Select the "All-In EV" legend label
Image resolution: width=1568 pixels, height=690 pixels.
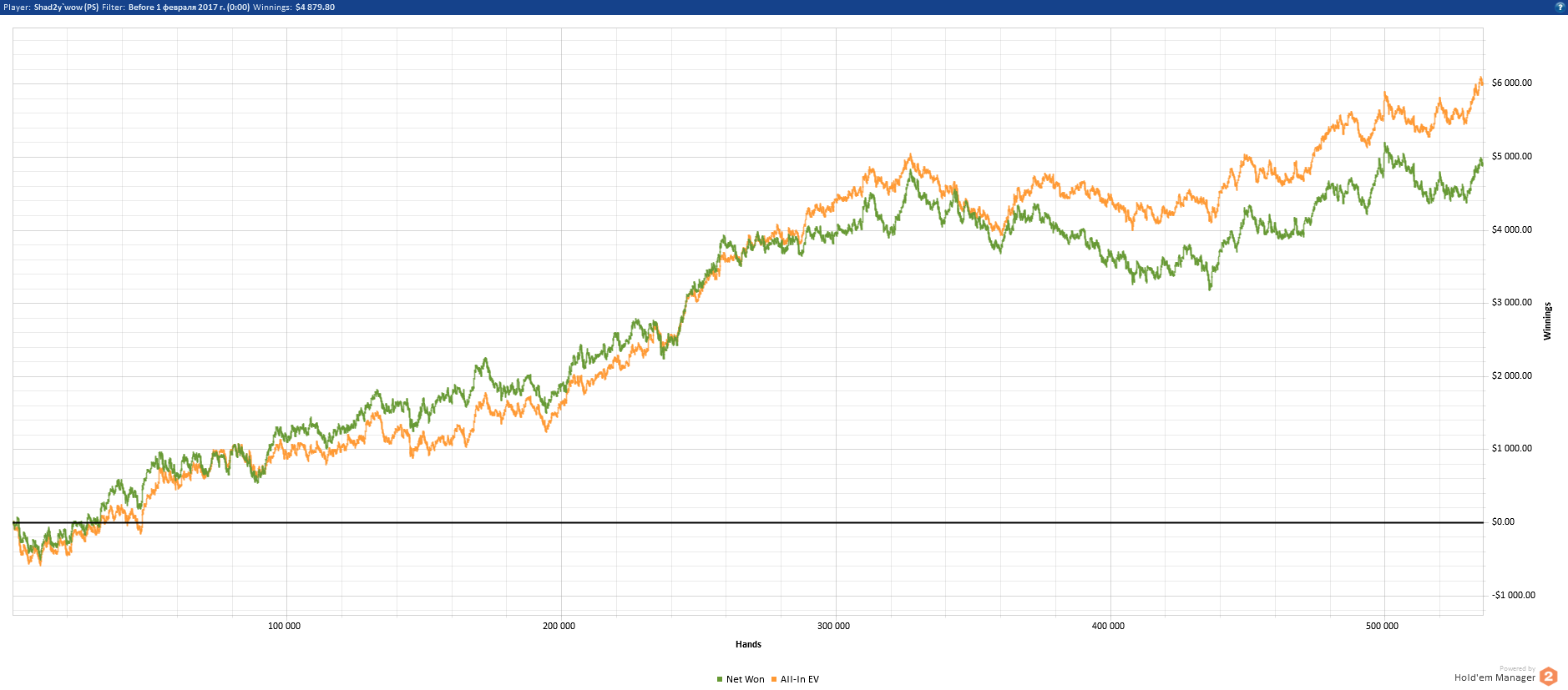[x=800, y=679]
